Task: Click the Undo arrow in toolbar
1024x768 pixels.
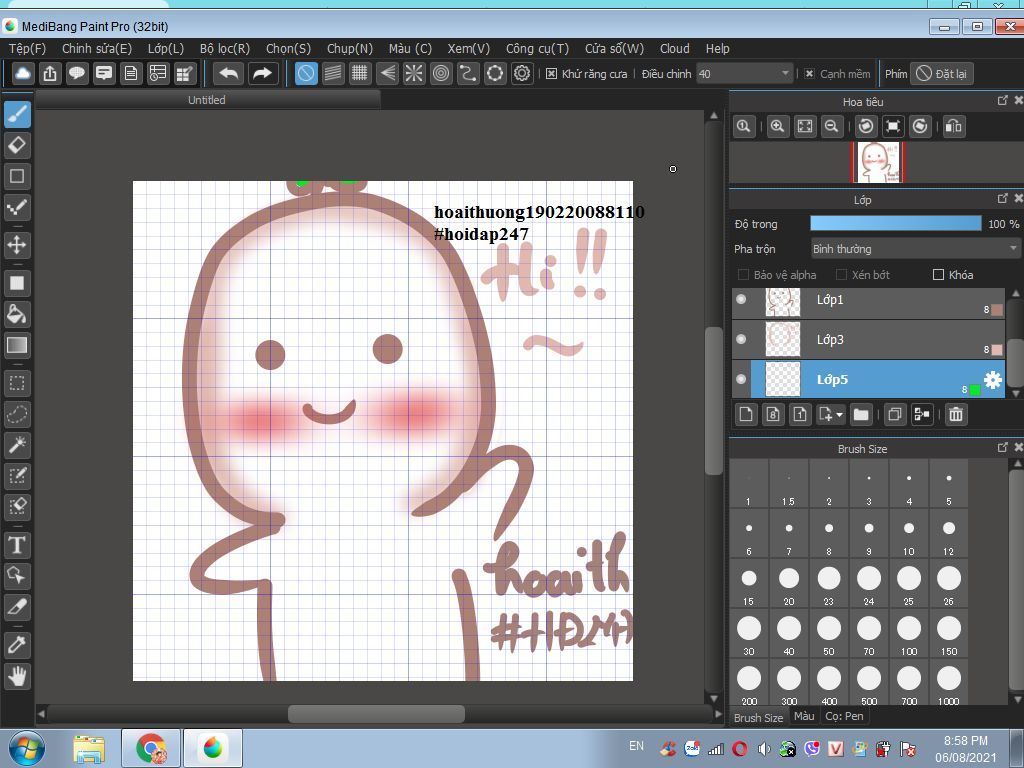Action: tap(229, 73)
